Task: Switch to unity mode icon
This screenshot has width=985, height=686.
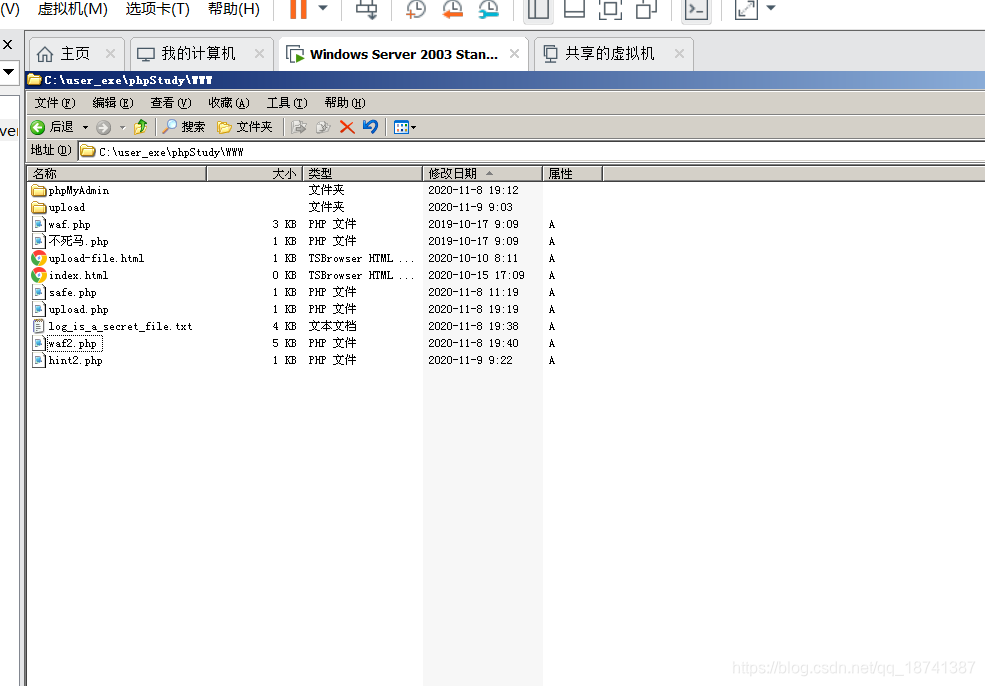Action: coord(646,9)
